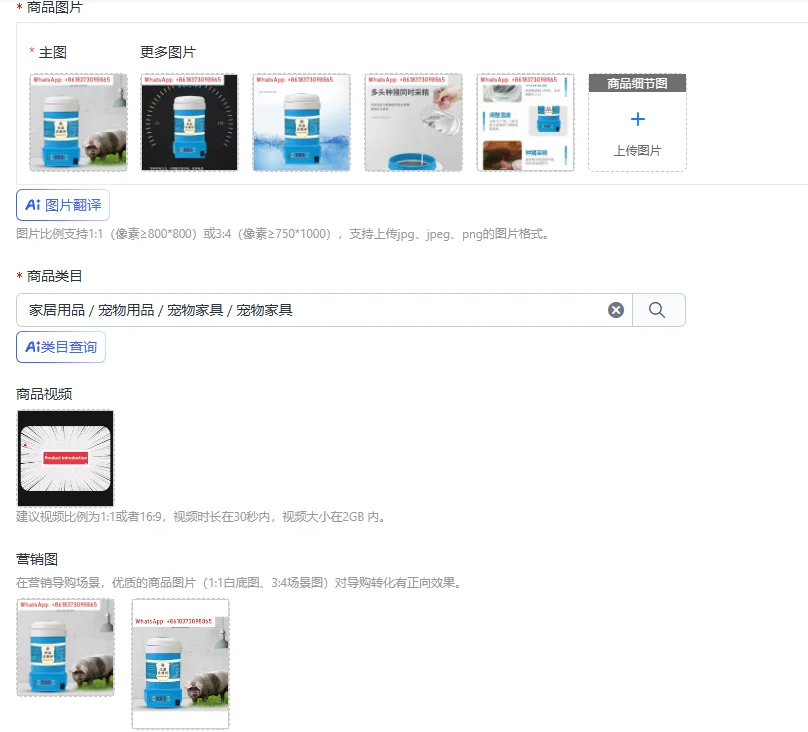Click the 商品细节图 header label
Screen dimensions: 808x732
coord(637,83)
